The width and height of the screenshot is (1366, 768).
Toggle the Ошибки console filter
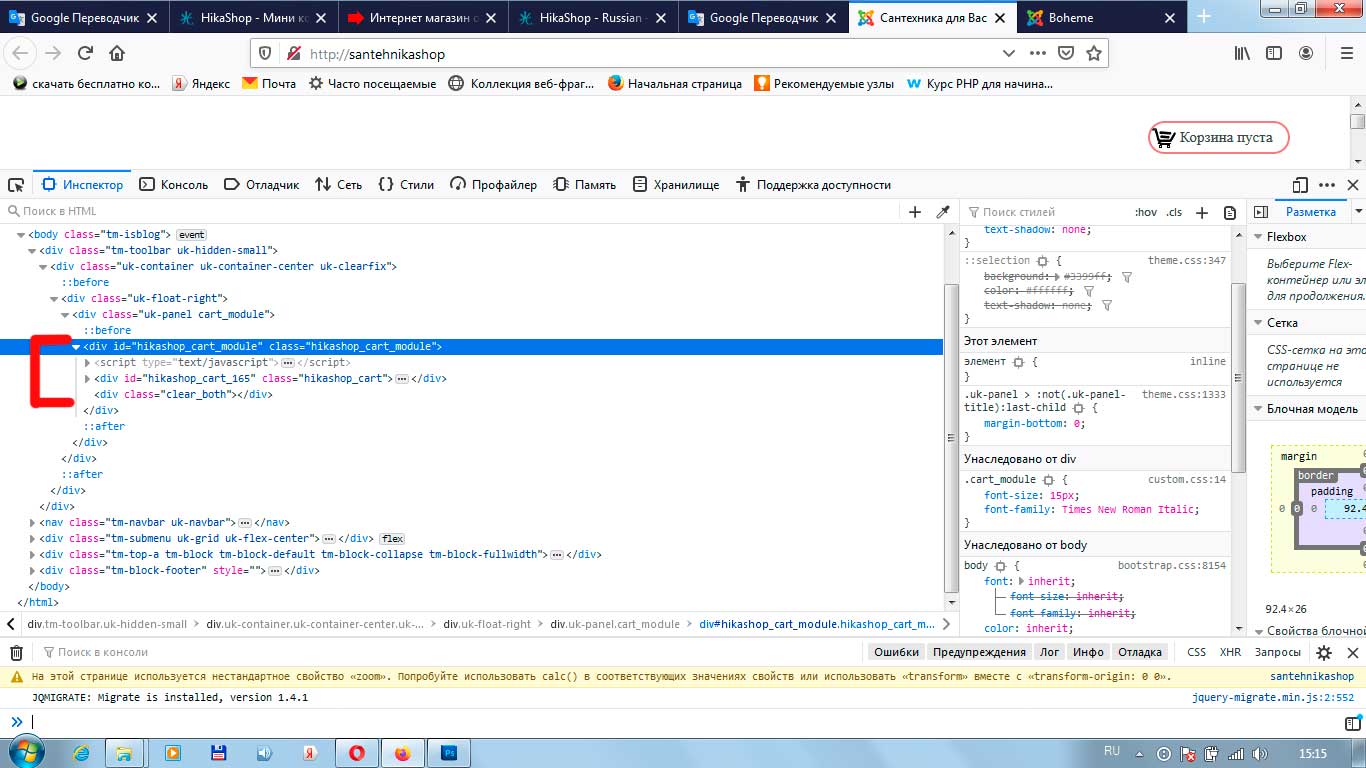(x=895, y=652)
